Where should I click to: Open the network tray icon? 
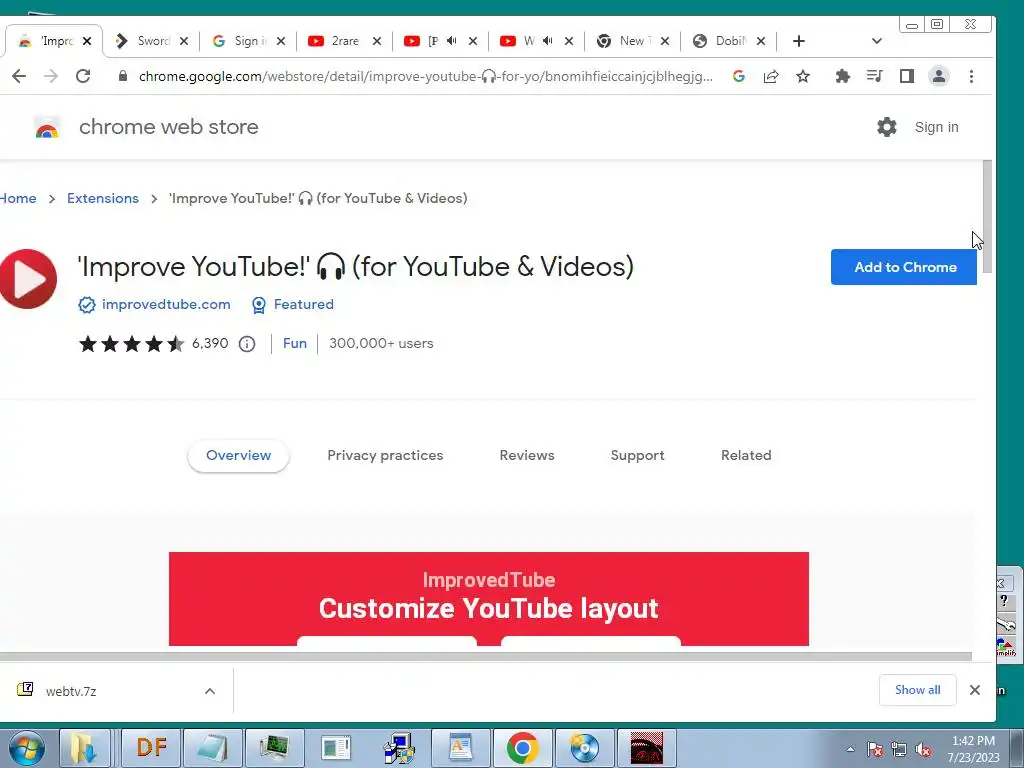coord(899,749)
